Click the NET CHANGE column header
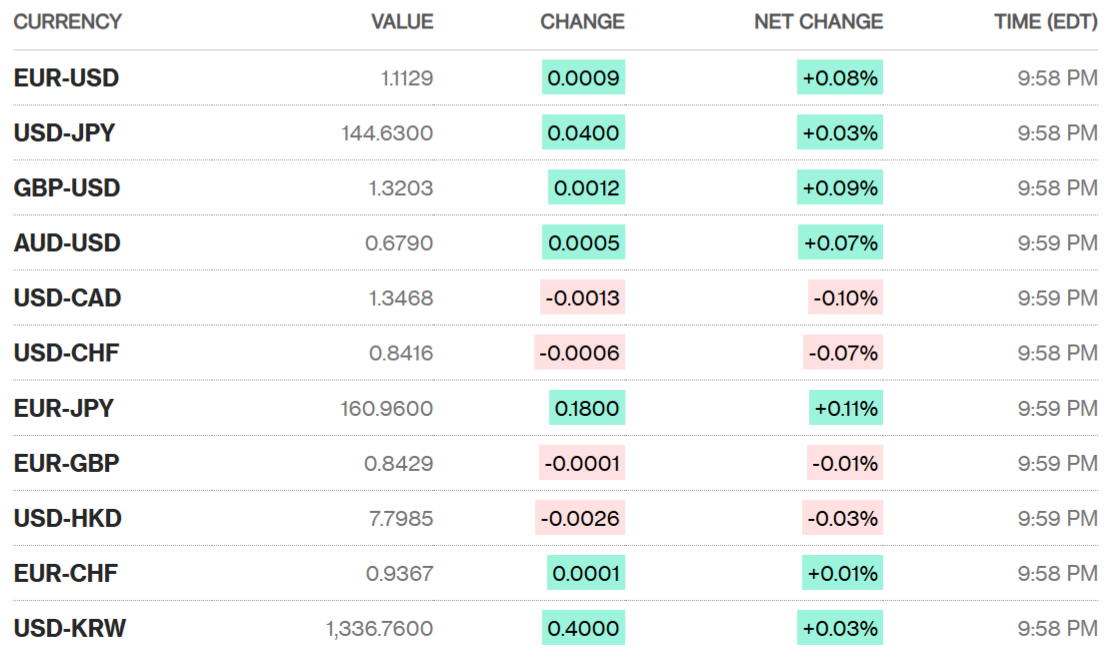Image resolution: width=1113 pixels, height=648 pixels. [x=818, y=21]
